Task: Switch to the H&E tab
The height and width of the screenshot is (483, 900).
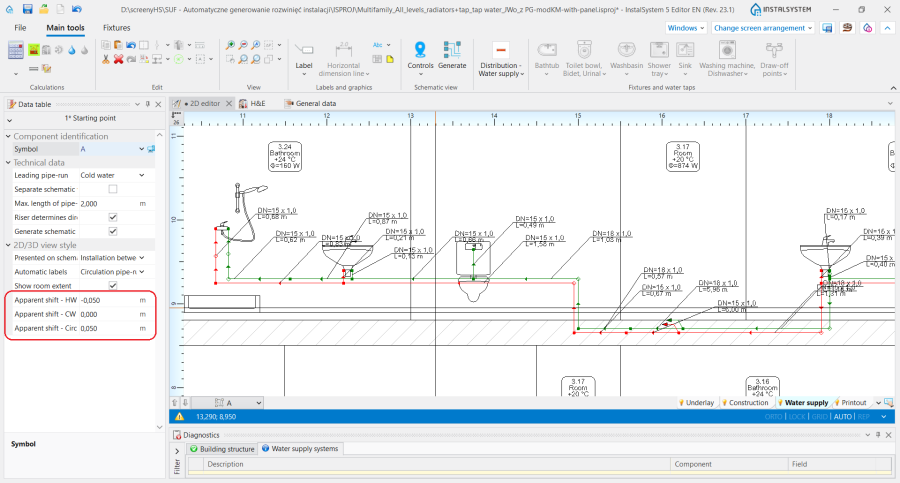Action: [x=253, y=103]
